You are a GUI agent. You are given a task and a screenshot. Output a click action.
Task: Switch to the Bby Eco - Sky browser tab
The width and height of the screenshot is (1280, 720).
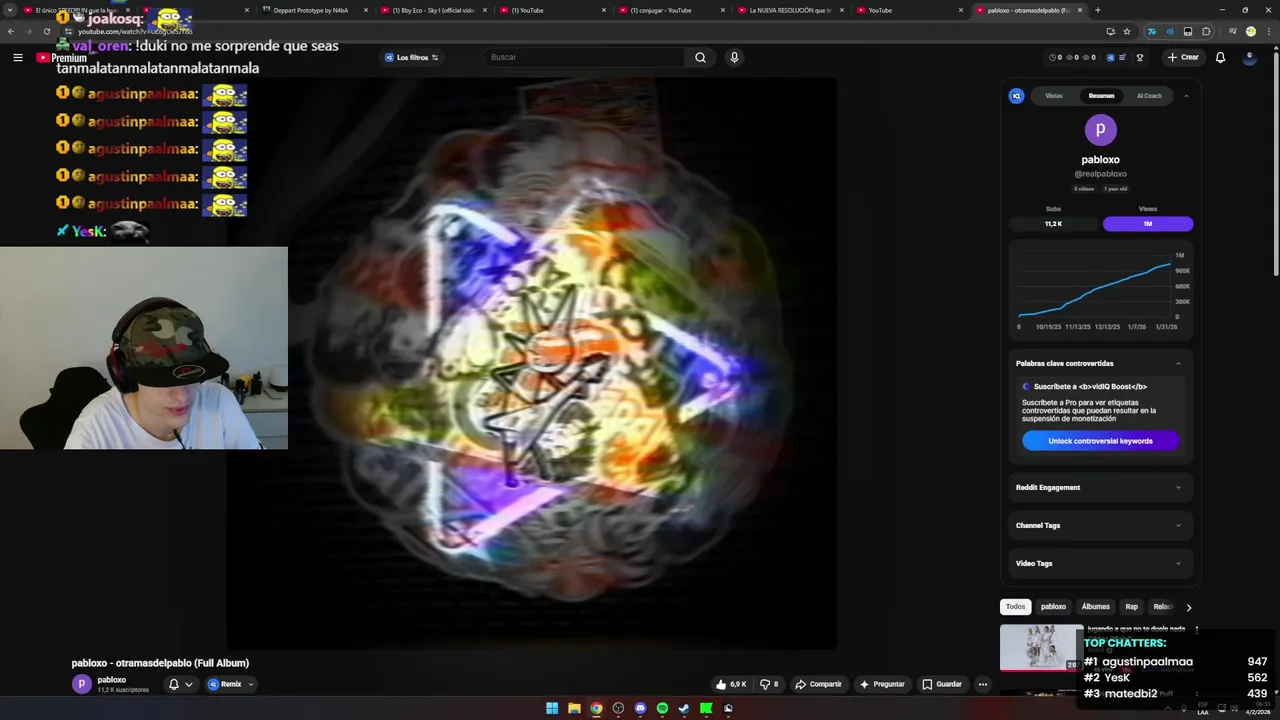pos(432,10)
